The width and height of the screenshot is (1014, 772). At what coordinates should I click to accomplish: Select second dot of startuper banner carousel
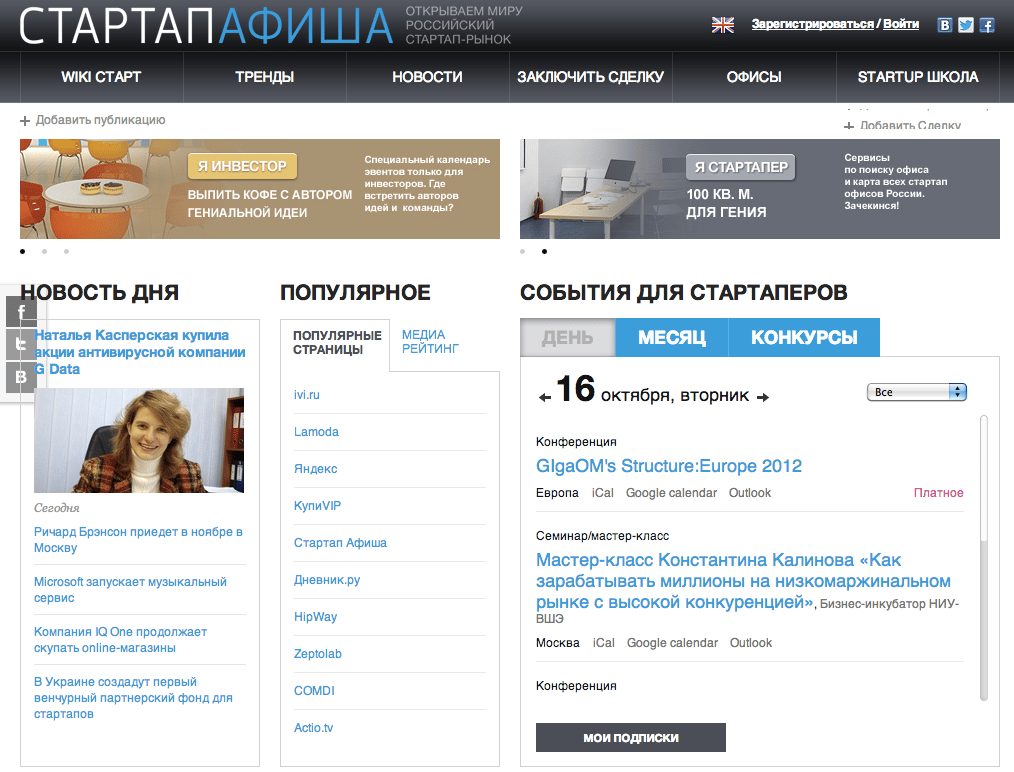[x=545, y=252]
